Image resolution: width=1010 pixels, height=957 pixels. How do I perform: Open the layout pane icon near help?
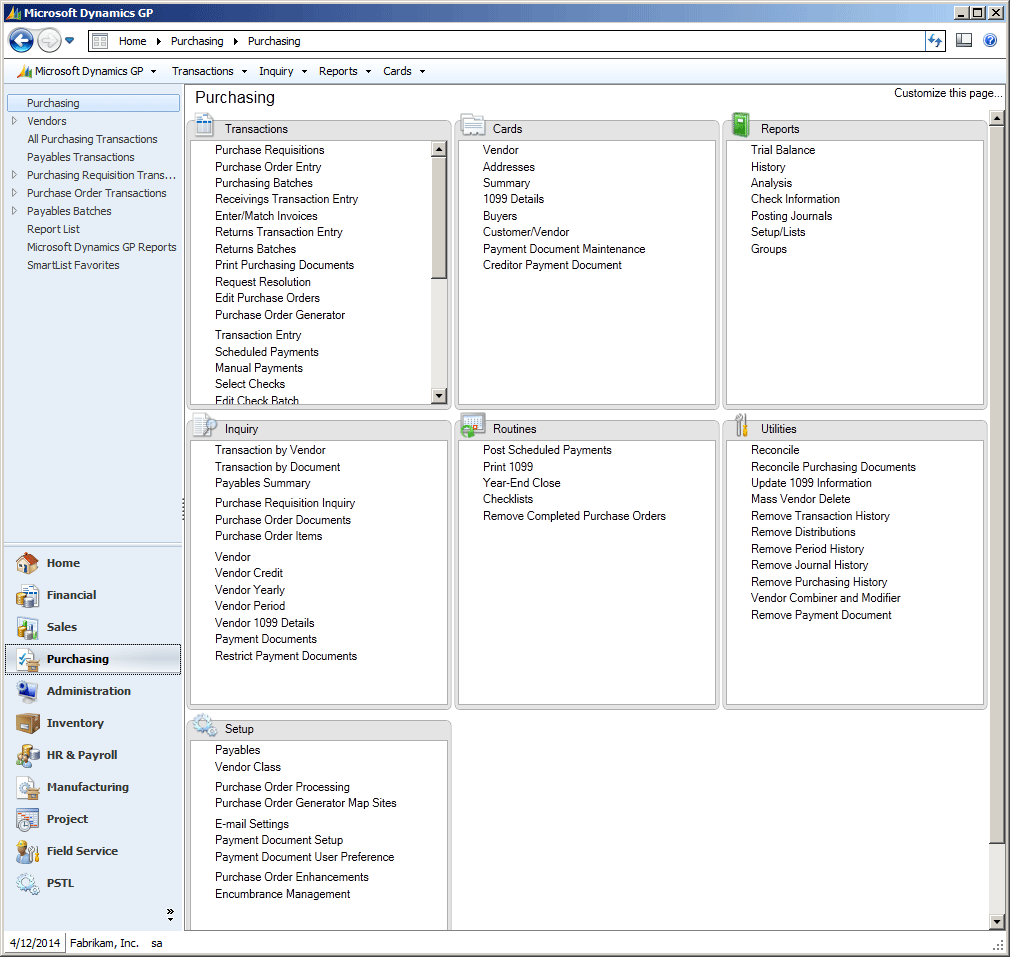click(964, 41)
